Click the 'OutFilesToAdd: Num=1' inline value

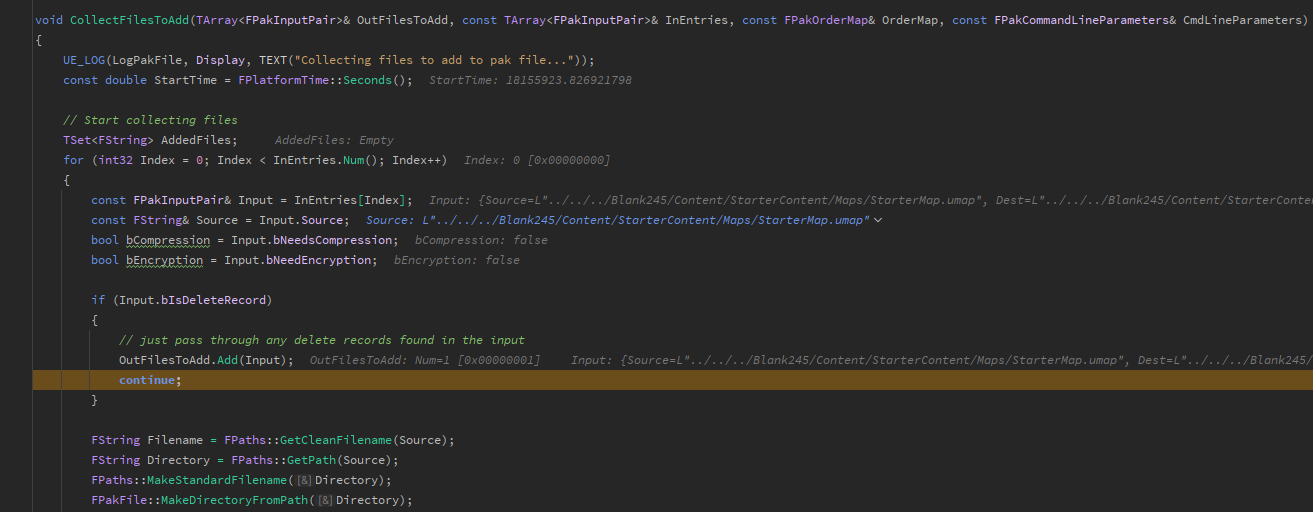point(425,360)
